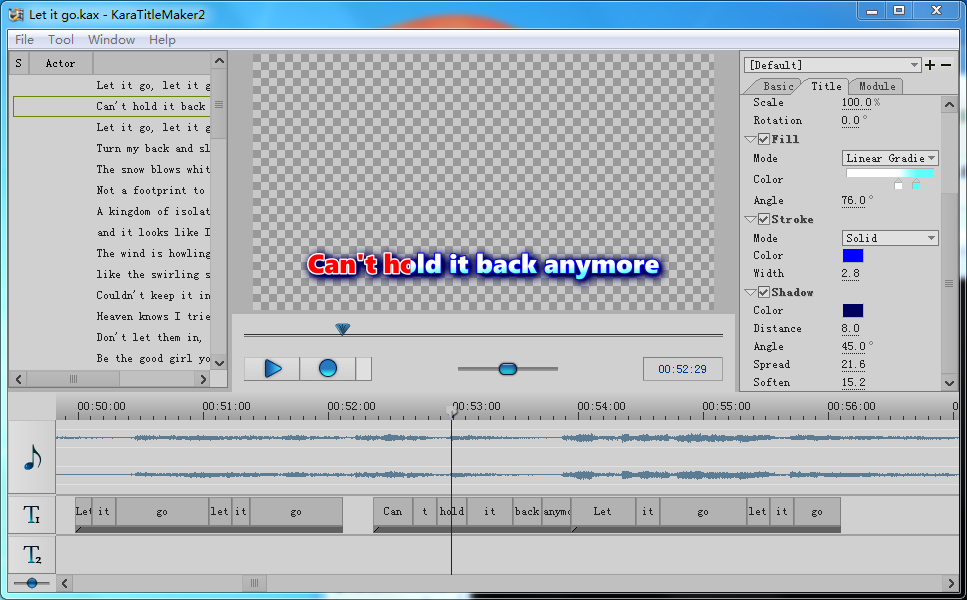Open Fill Mode Linear Gradient dropdown

890,158
